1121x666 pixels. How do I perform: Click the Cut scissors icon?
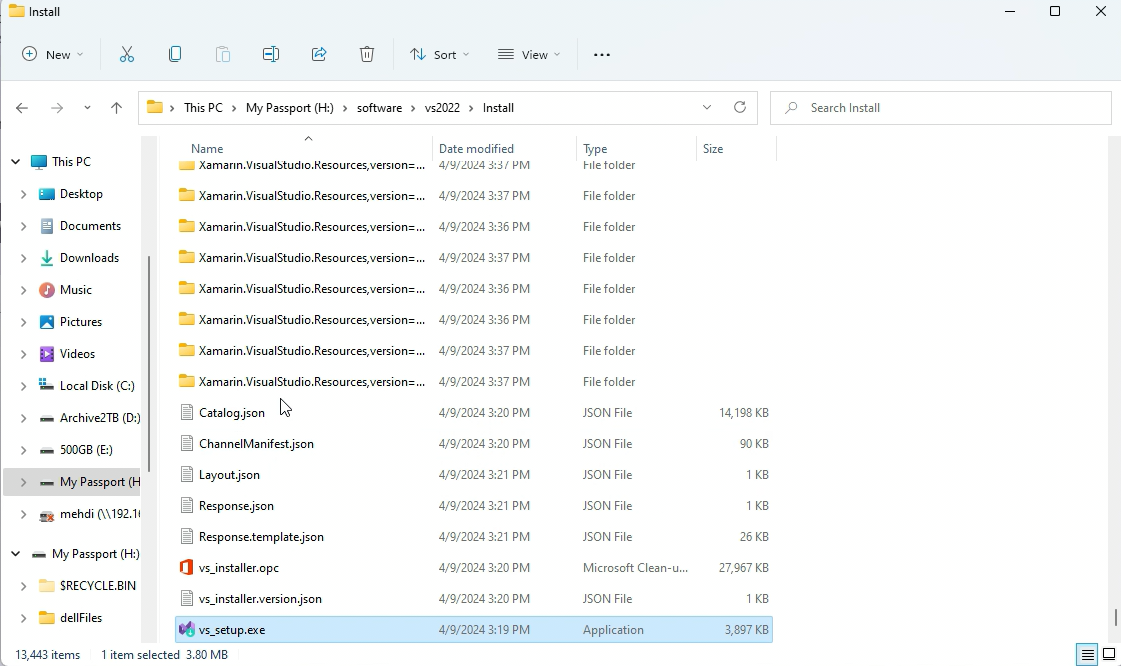coord(127,54)
